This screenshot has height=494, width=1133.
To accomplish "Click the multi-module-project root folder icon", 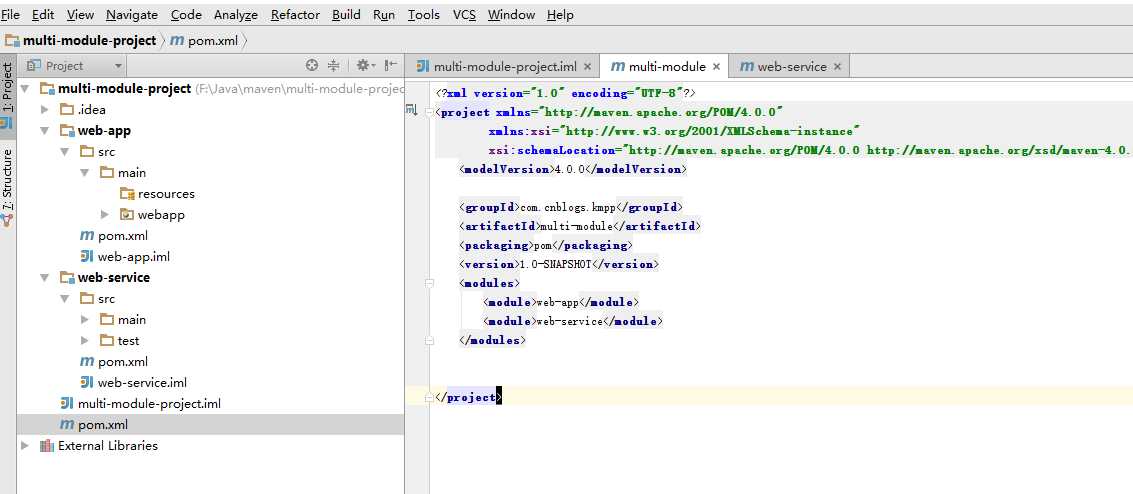I will [x=47, y=89].
